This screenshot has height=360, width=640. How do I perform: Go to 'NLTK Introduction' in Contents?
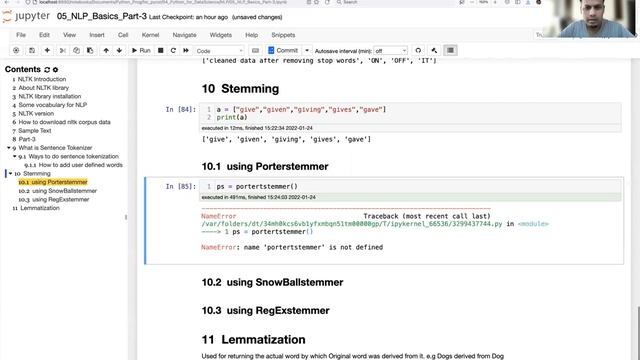click(42, 79)
